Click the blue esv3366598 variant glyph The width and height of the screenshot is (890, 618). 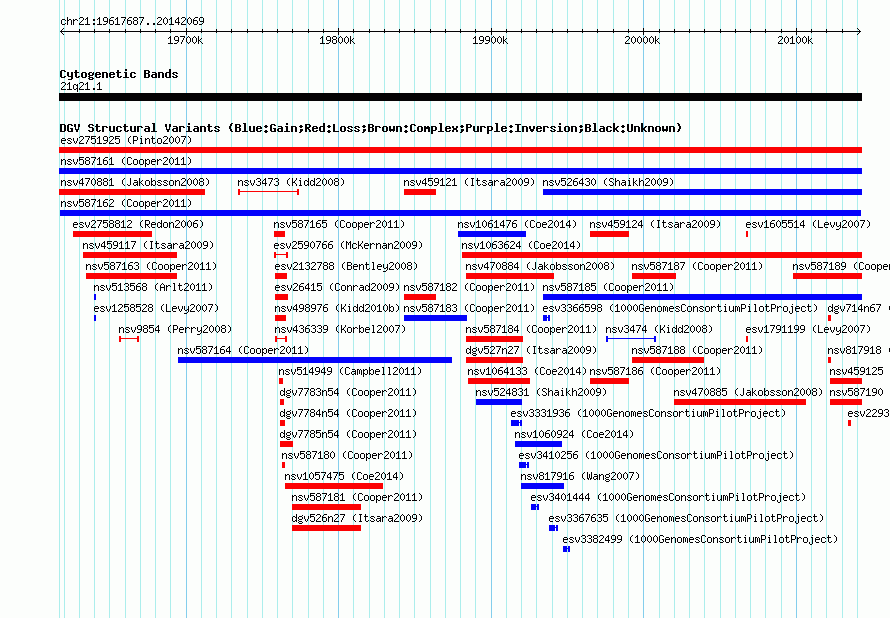pos(547,318)
